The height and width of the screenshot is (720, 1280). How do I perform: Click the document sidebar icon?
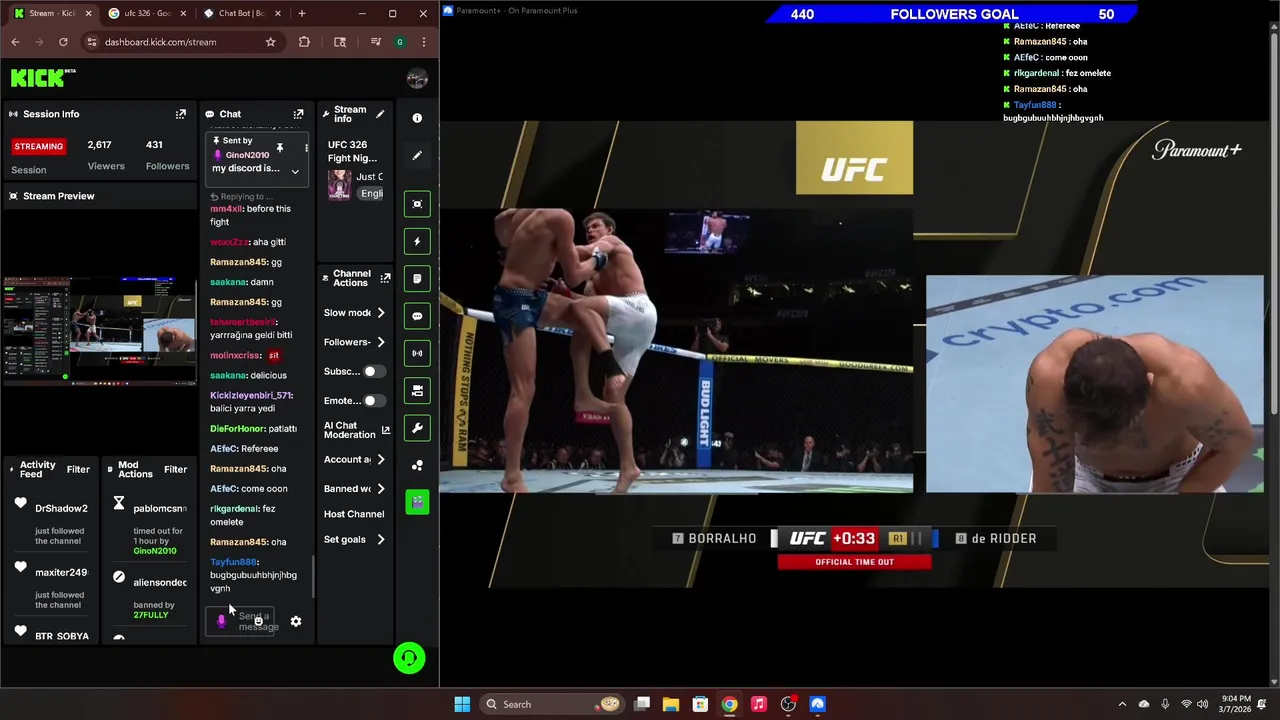(417, 279)
